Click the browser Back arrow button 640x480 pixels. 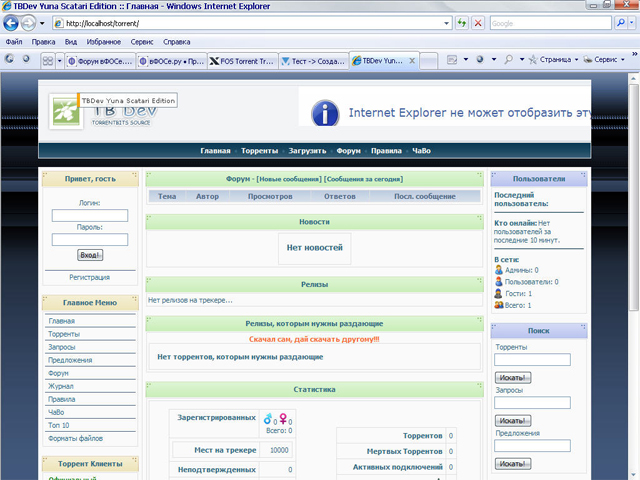pyautogui.click(x=13, y=22)
